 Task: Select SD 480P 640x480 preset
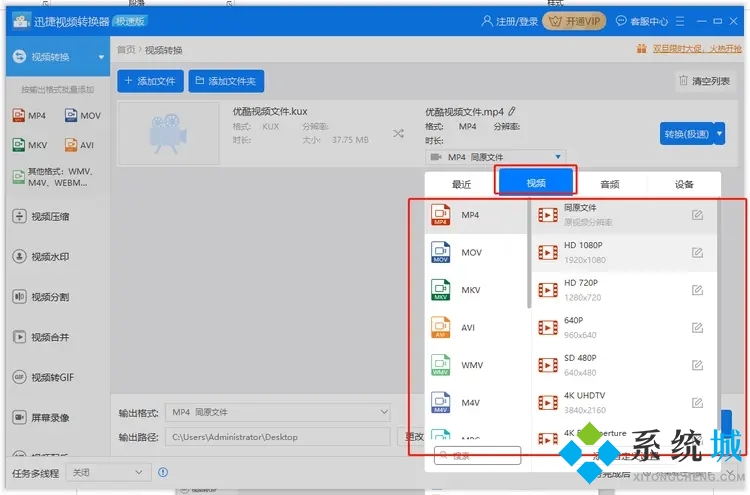(624, 365)
